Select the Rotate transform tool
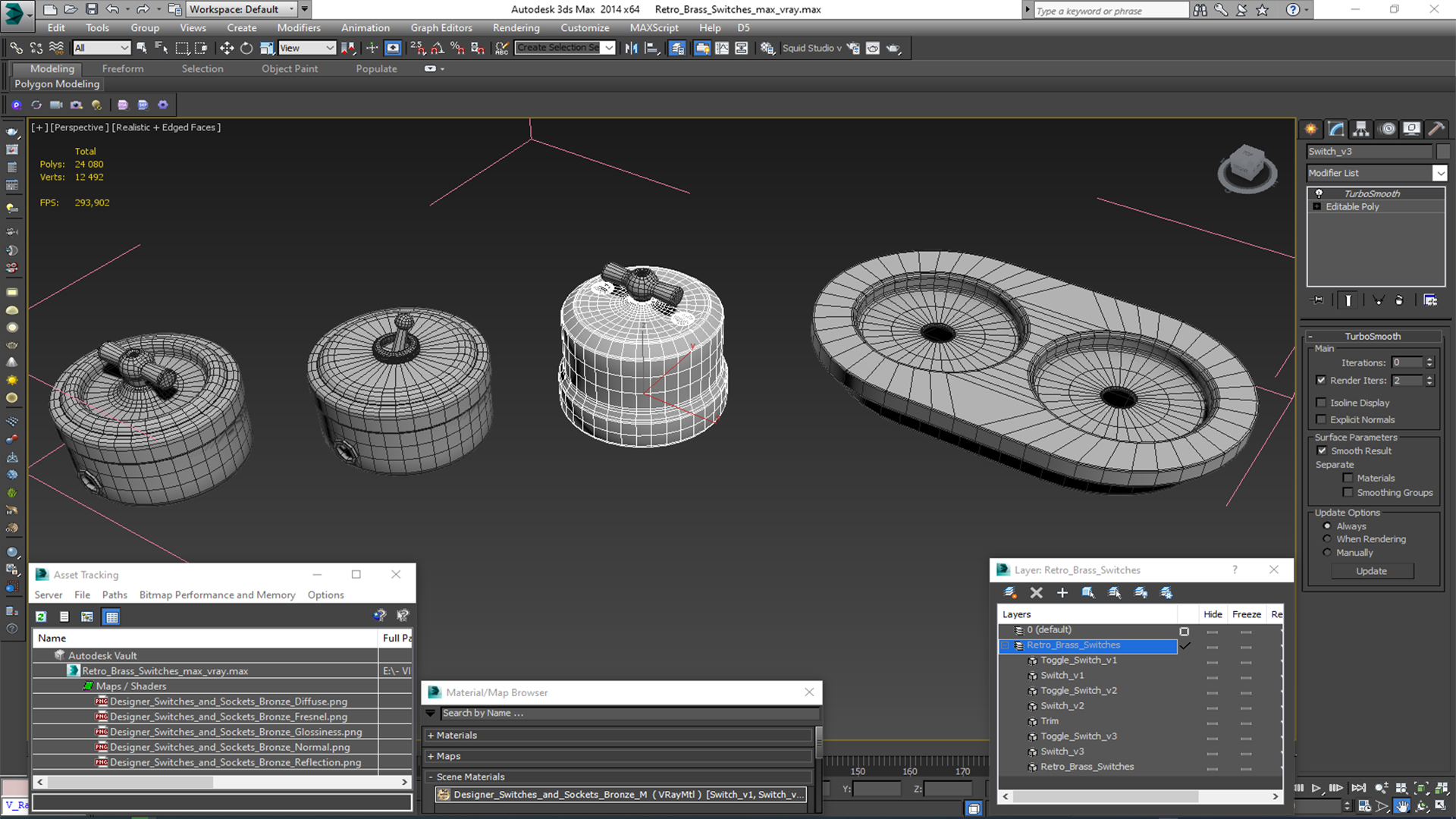The width and height of the screenshot is (1456, 819). [246, 48]
